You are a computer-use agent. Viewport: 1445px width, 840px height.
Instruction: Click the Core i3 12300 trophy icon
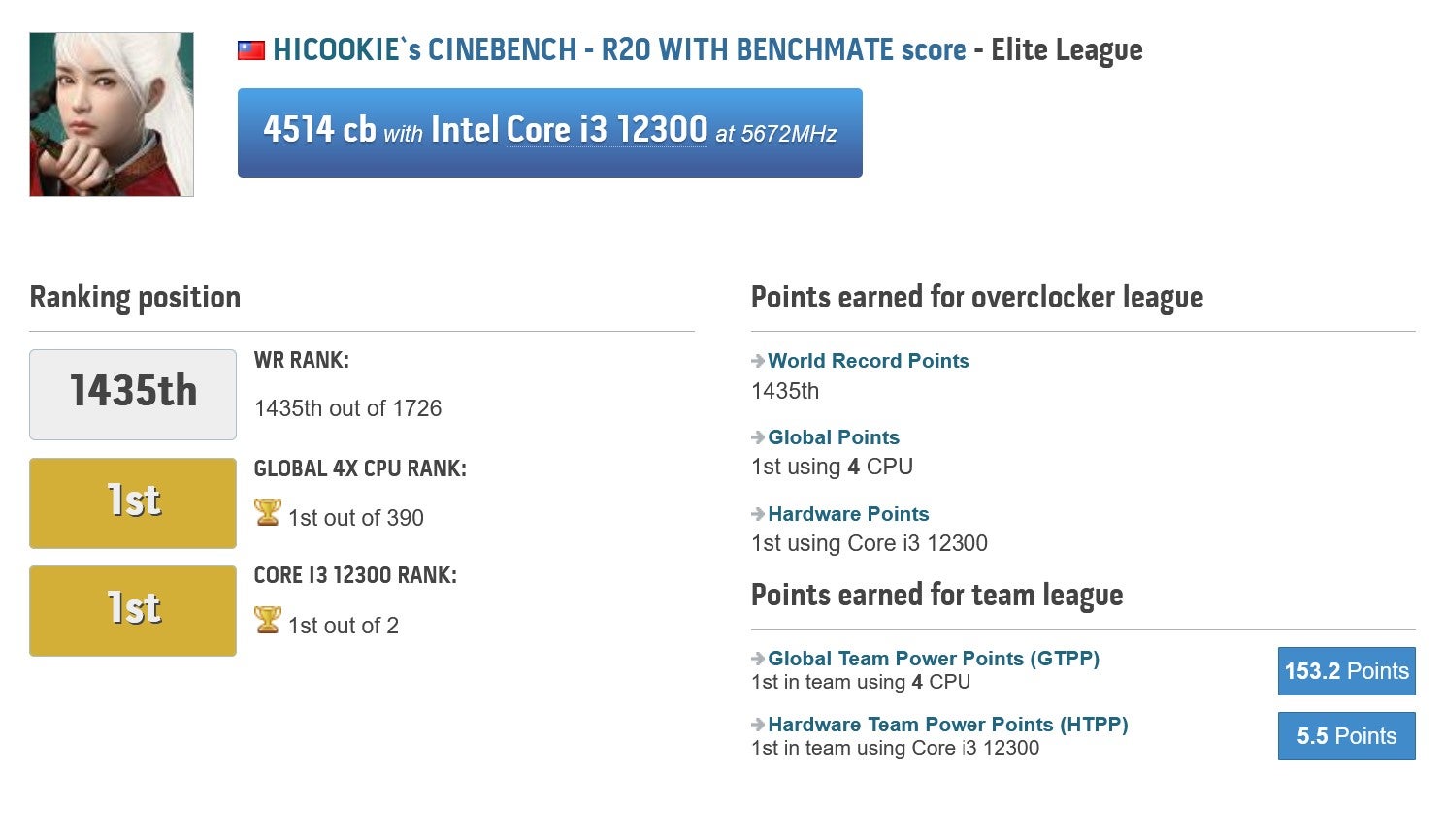[x=268, y=620]
